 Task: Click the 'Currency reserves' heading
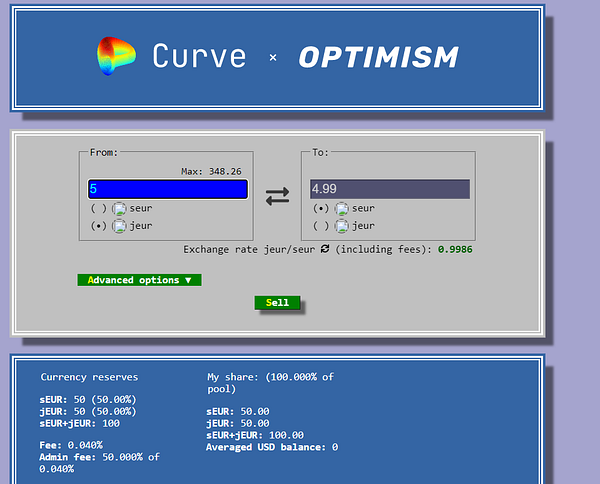pos(89,377)
